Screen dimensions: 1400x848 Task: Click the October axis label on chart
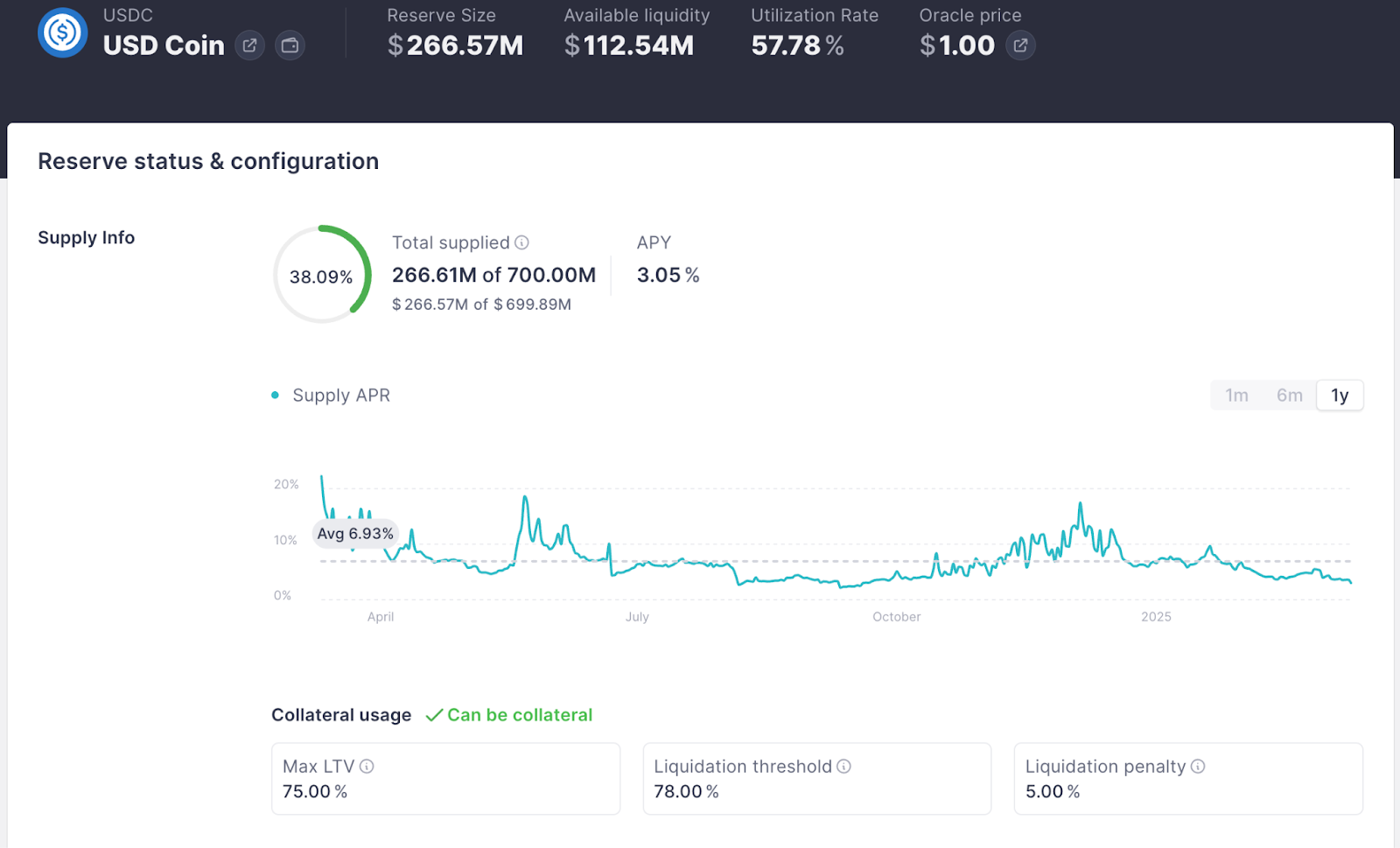(x=896, y=617)
